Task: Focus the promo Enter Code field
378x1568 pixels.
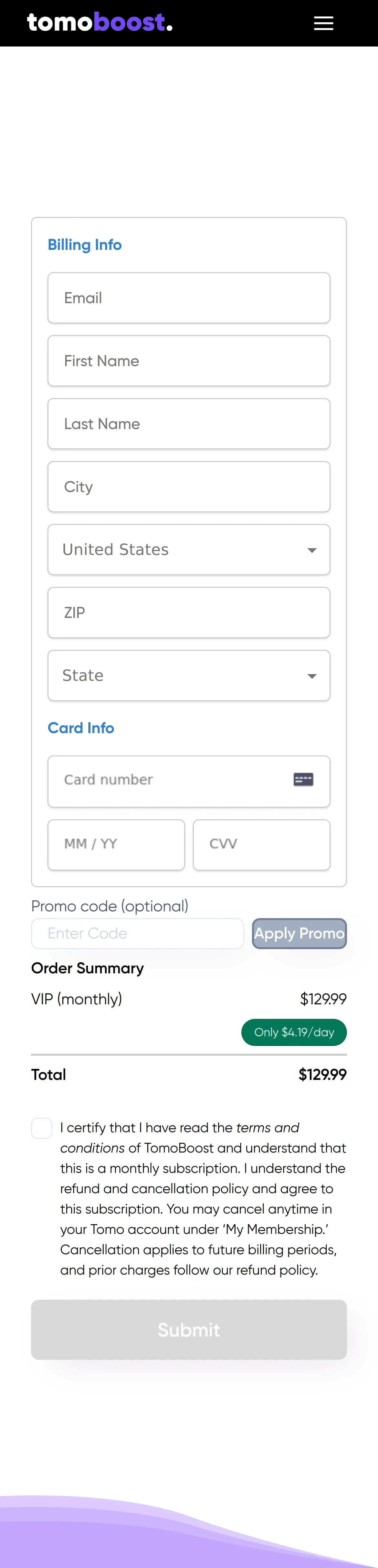Action: click(x=138, y=933)
